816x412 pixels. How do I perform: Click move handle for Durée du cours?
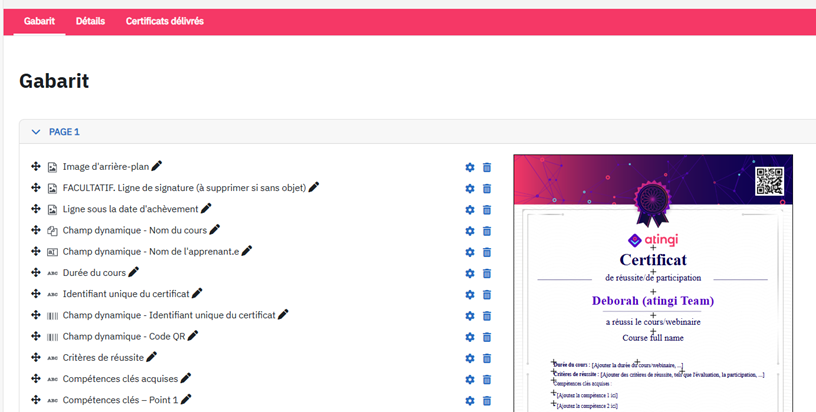35,272
